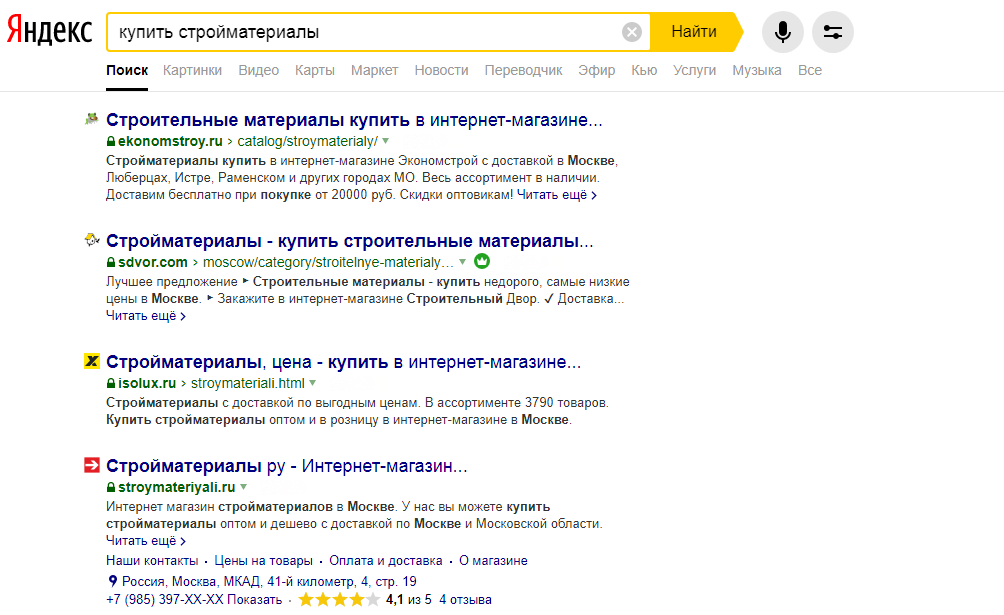1004x615 pixels.
Task: Click the sdvor.com favicon
Action: (92, 240)
